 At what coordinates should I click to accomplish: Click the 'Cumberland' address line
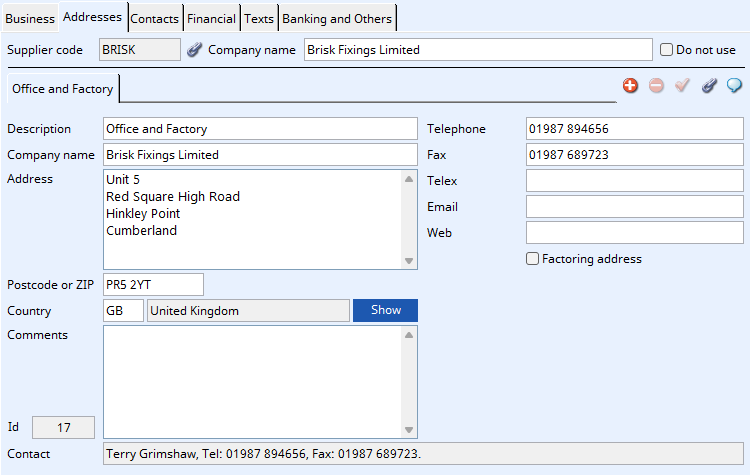click(x=141, y=231)
